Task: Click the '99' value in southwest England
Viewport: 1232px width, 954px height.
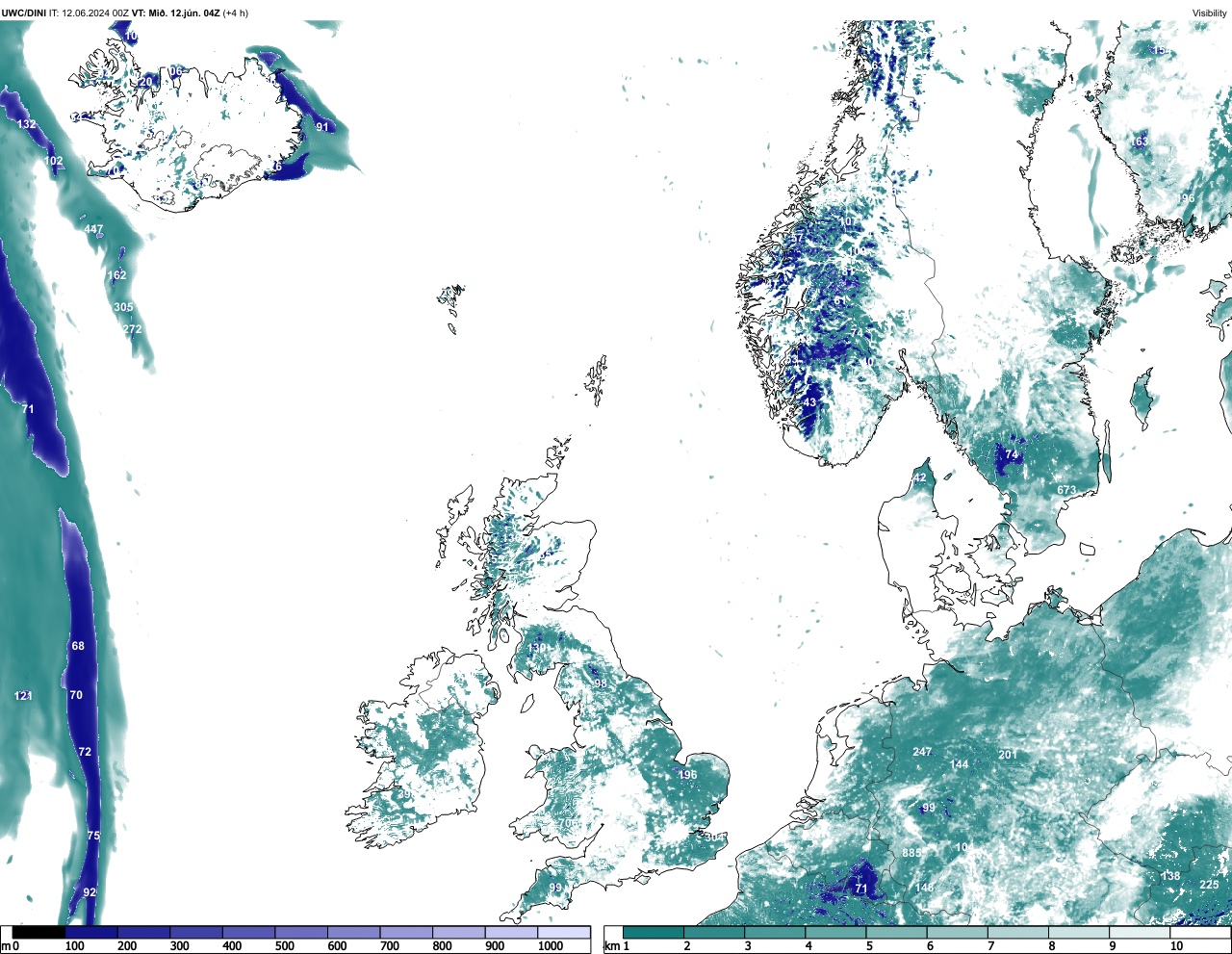Action: click(555, 888)
